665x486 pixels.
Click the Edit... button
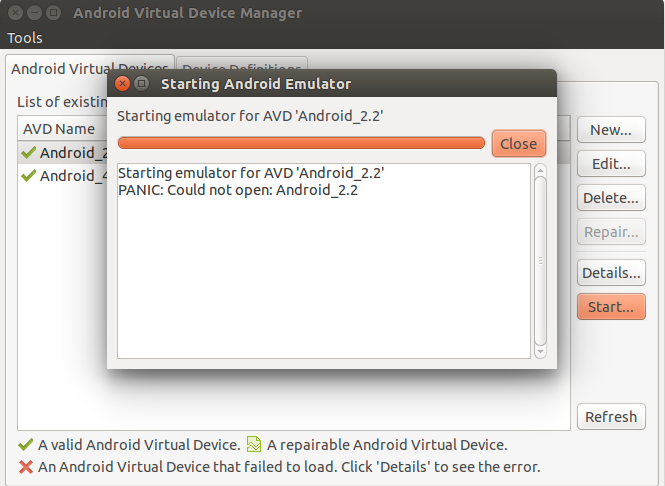[611, 164]
